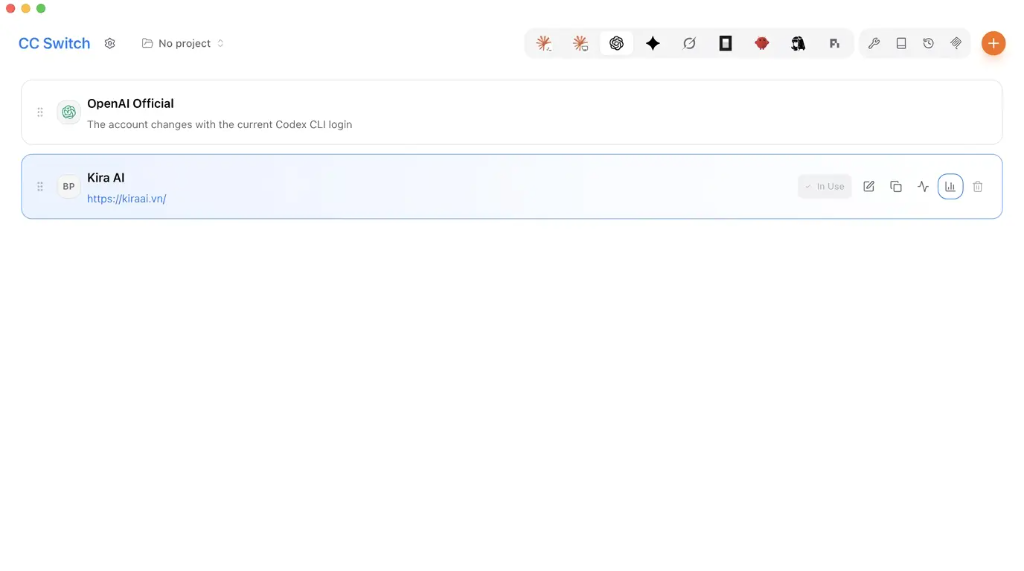Open settings gear next to CC Switch
Screen dimensions: 1024x571
coord(110,43)
